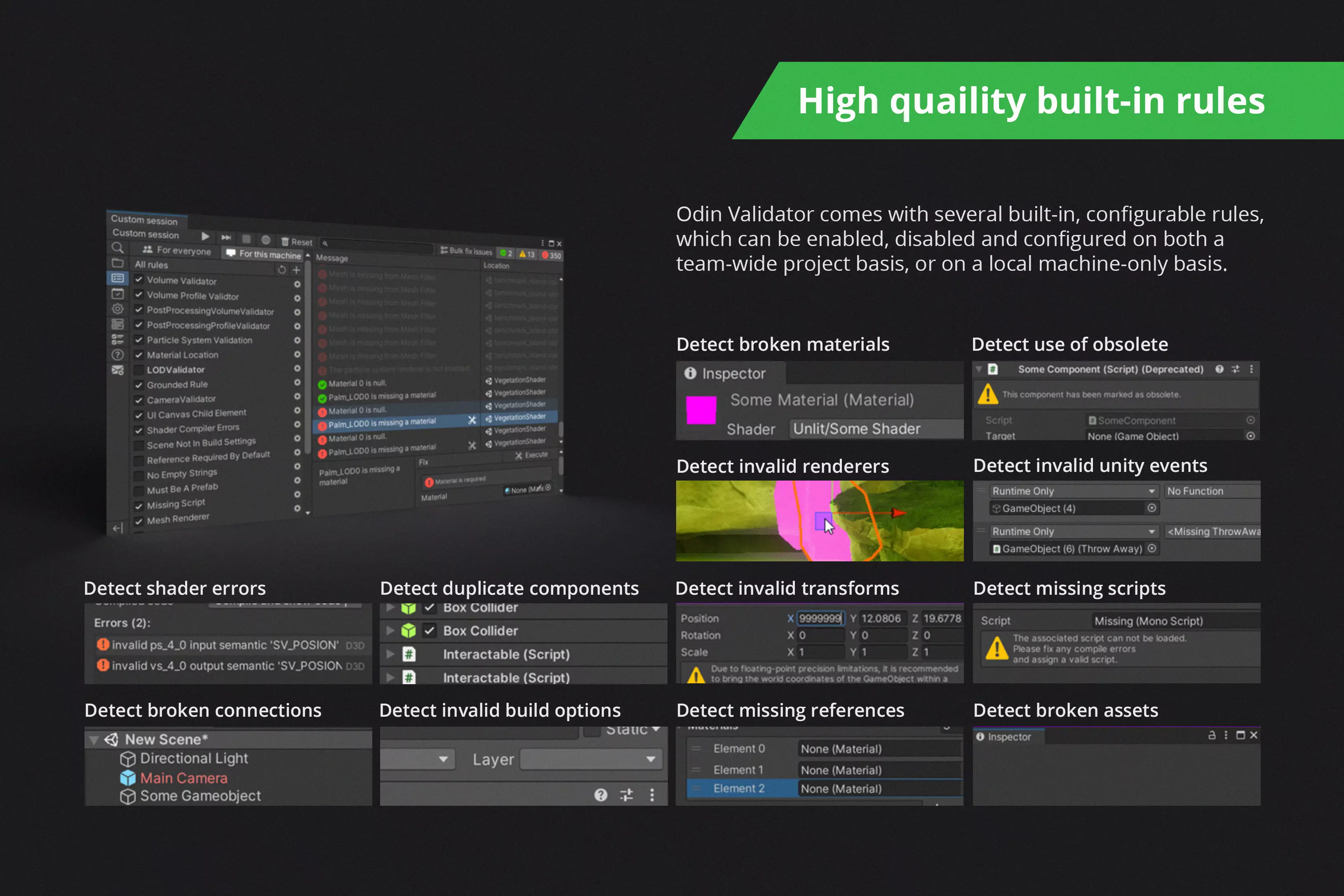1344x896 pixels.
Task: Click Position X field showing 9999999
Action: point(820,618)
